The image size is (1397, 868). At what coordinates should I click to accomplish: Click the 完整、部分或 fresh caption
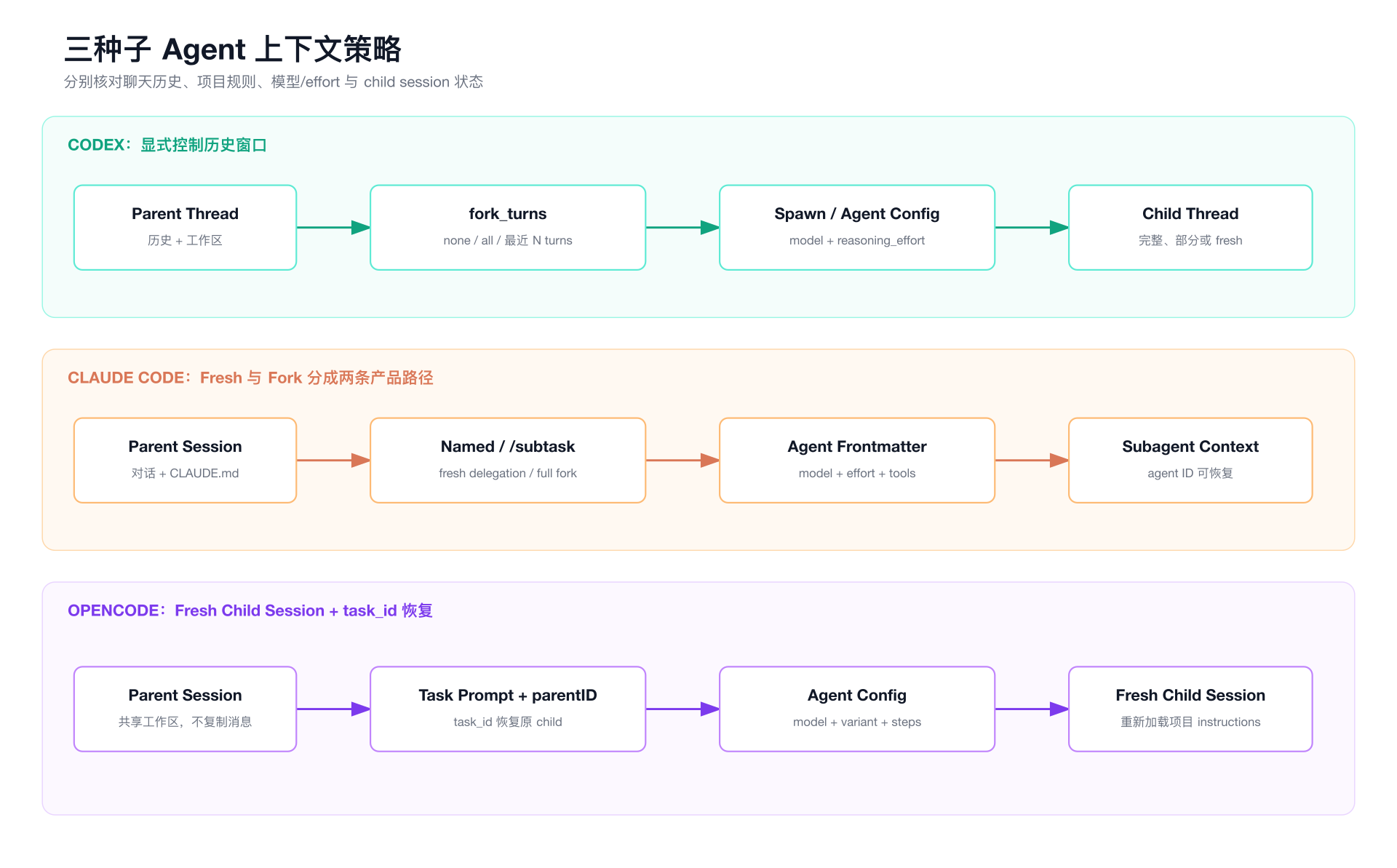(x=1190, y=241)
